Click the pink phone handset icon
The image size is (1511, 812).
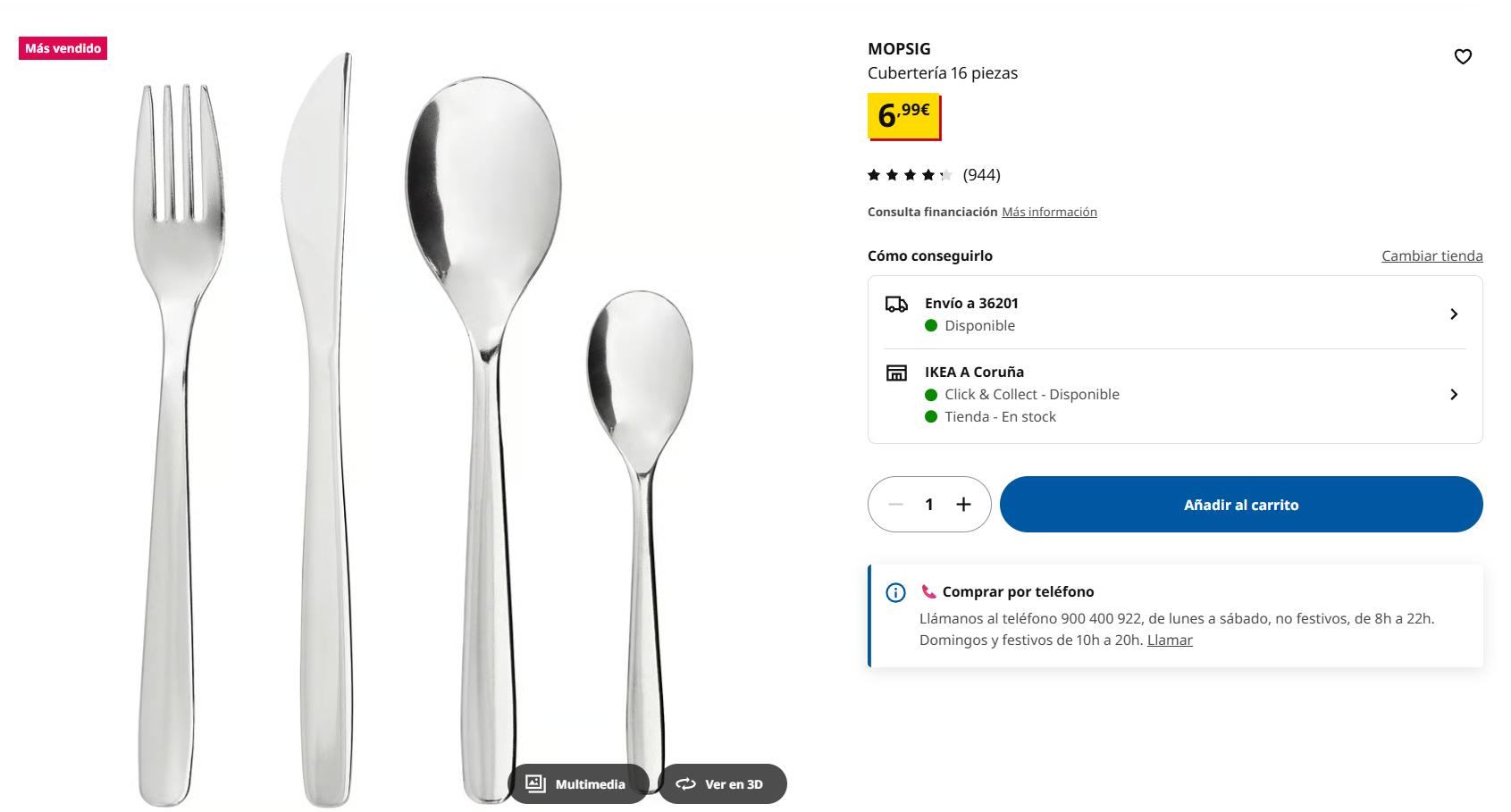tap(929, 591)
